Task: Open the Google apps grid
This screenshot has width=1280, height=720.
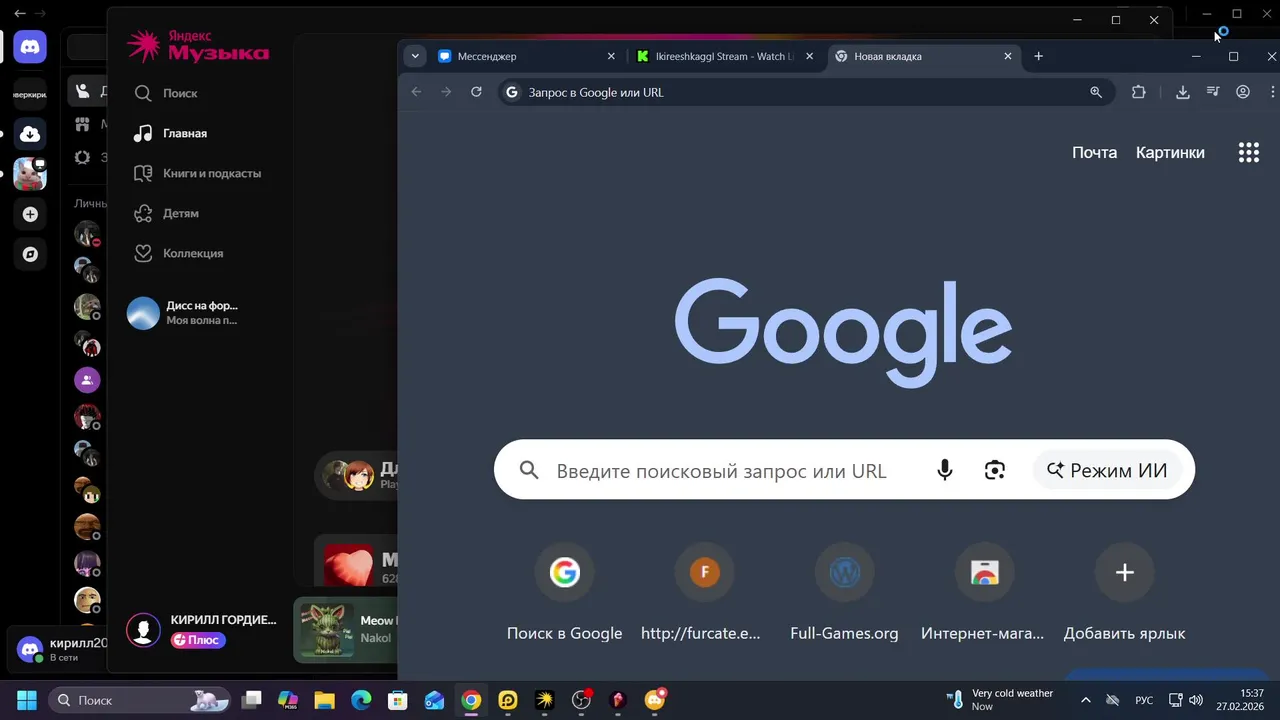Action: point(1249,153)
